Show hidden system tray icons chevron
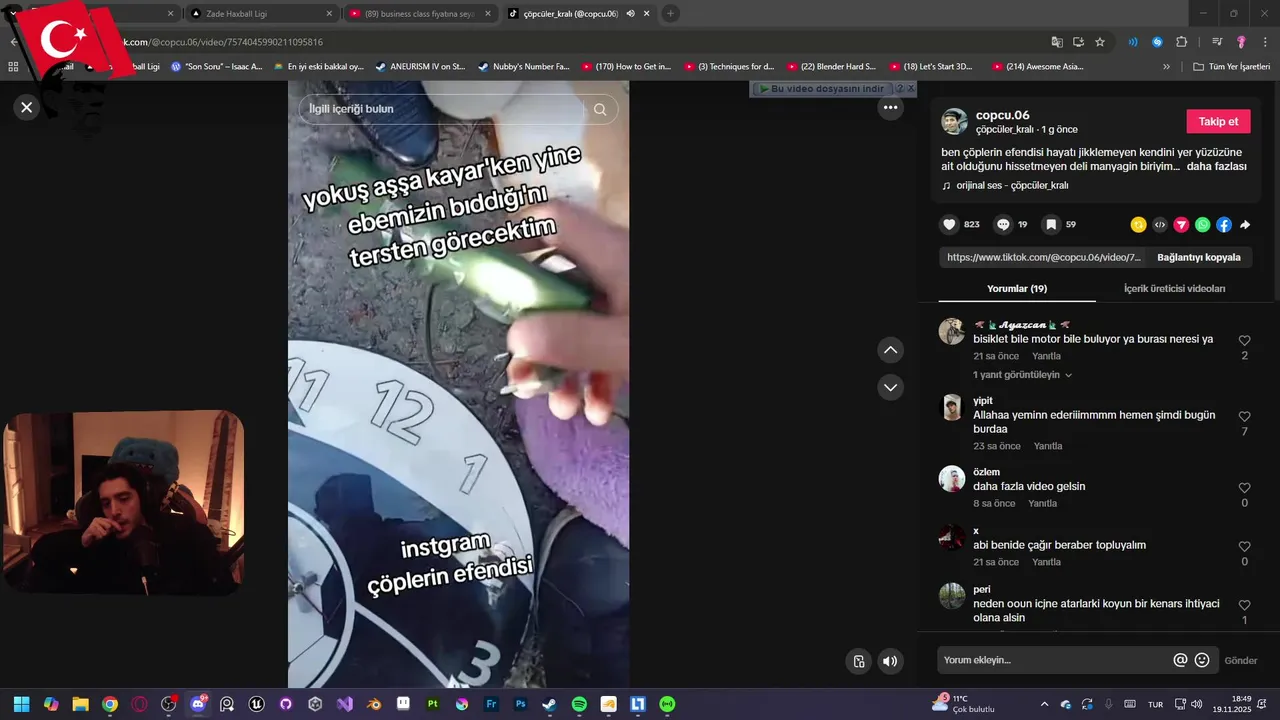1280x720 pixels. click(x=1044, y=704)
